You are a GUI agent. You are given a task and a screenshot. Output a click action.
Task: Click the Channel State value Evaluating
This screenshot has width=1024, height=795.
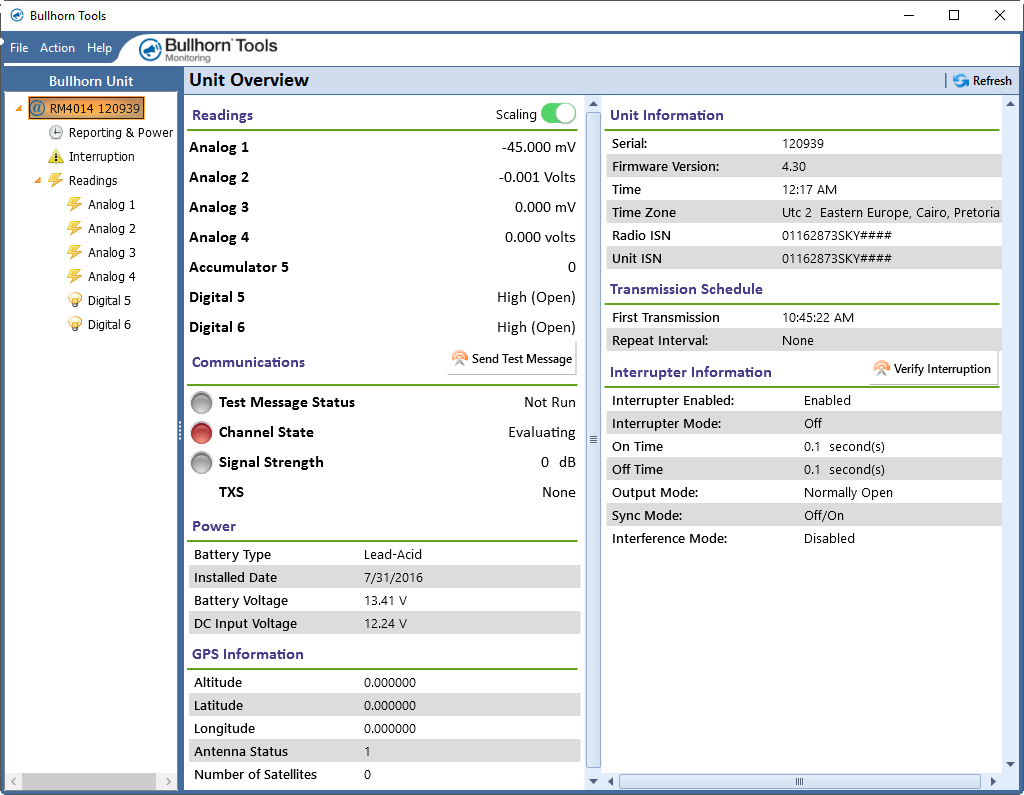541,432
